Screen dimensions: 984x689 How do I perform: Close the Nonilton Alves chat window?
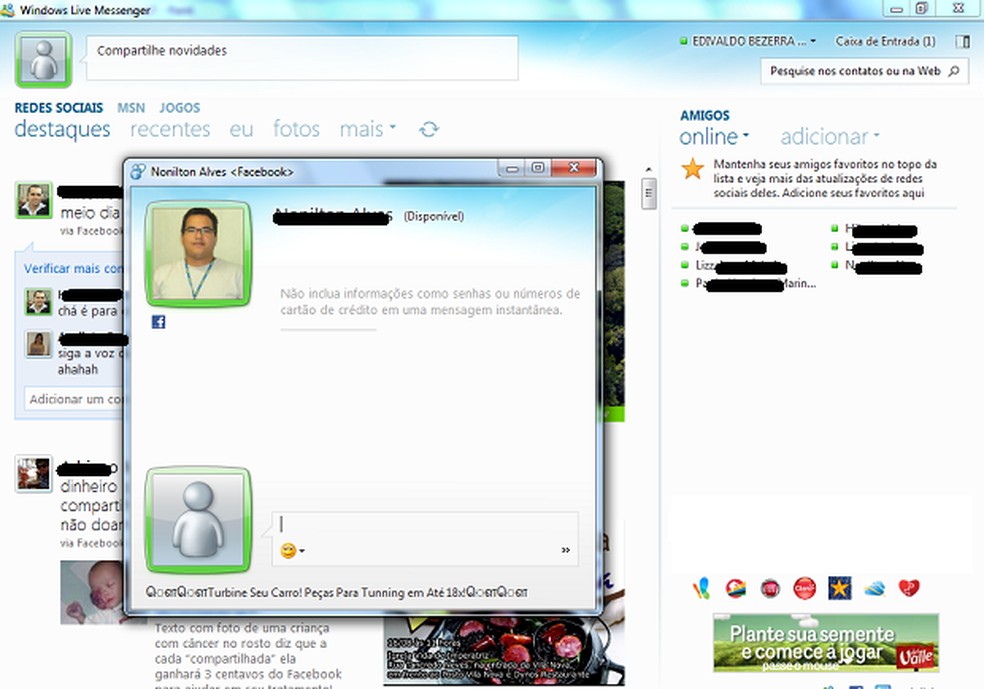coord(574,168)
